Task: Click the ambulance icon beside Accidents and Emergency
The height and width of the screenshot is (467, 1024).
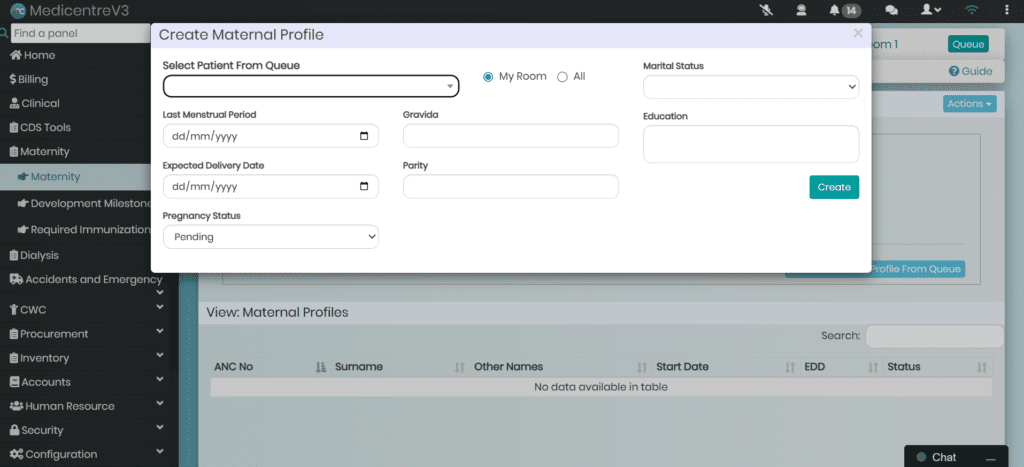Action: pyautogui.click(x=16, y=280)
